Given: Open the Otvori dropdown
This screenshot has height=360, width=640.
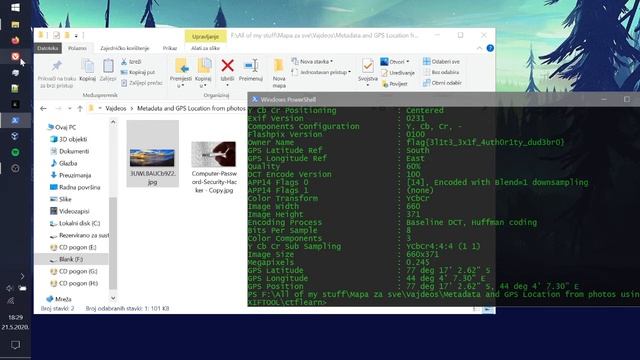Looking at the screenshot, I should pyautogui.click(x=395, y=62).
